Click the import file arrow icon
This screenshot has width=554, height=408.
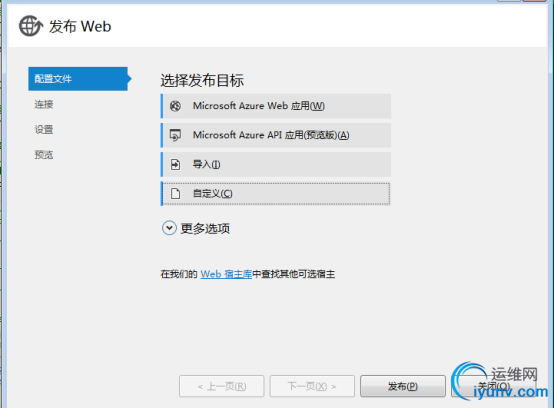point(175,164)
